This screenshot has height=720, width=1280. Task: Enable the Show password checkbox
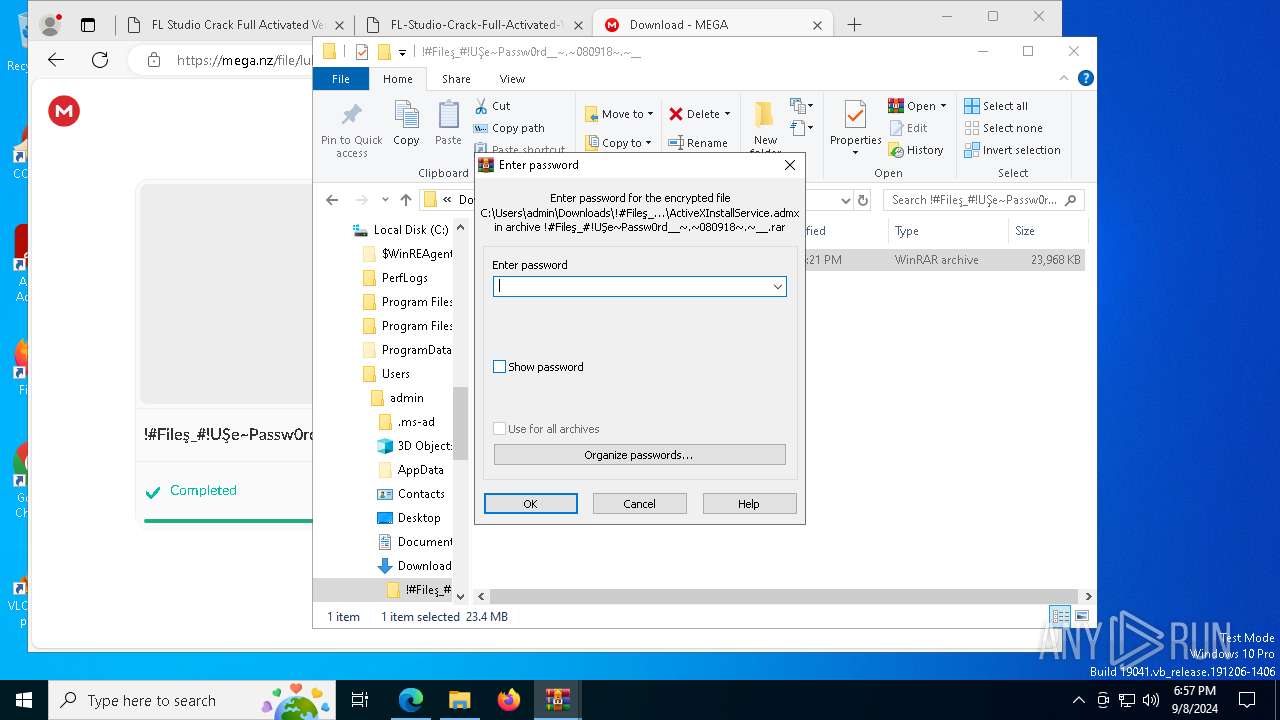click(x=500, y=367)
